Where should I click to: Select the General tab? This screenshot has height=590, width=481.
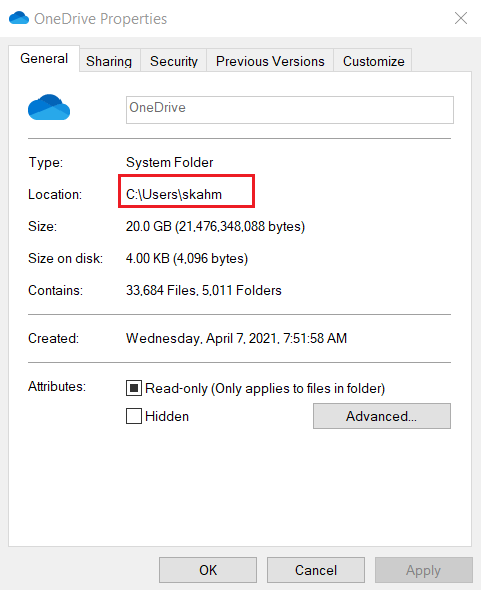(44, 59)
